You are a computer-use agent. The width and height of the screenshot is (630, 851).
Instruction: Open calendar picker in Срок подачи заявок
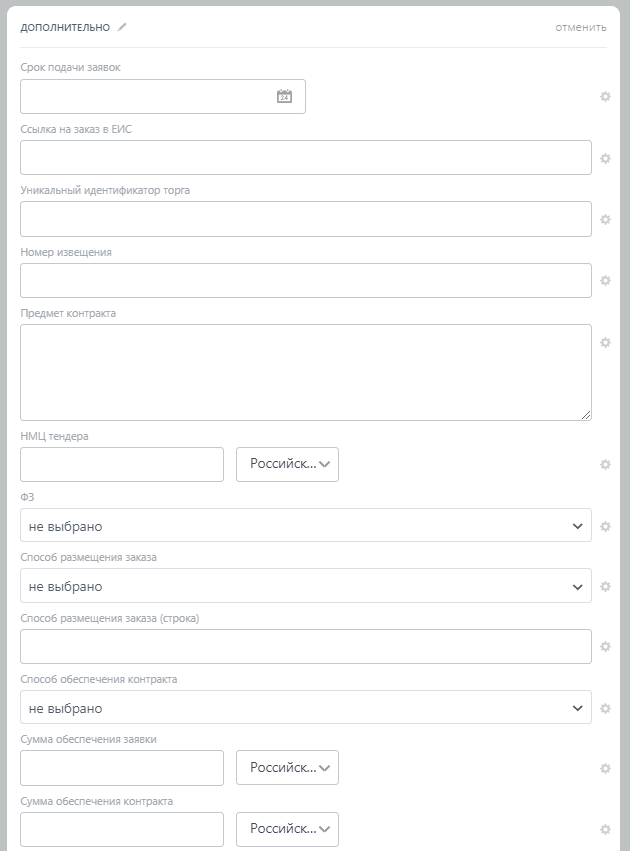[284, 97]
